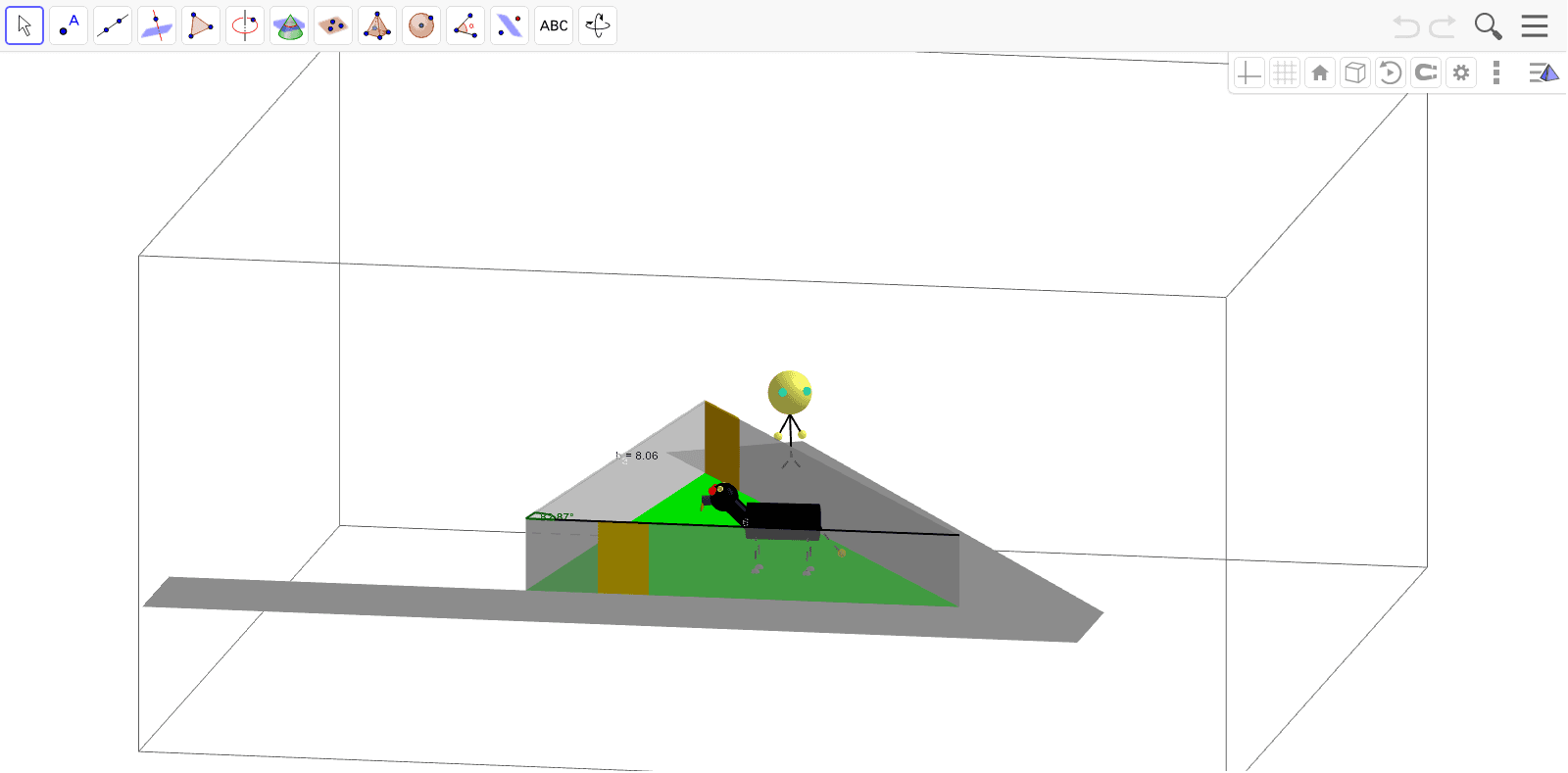Open the search magnifier

pos(1488,26)
